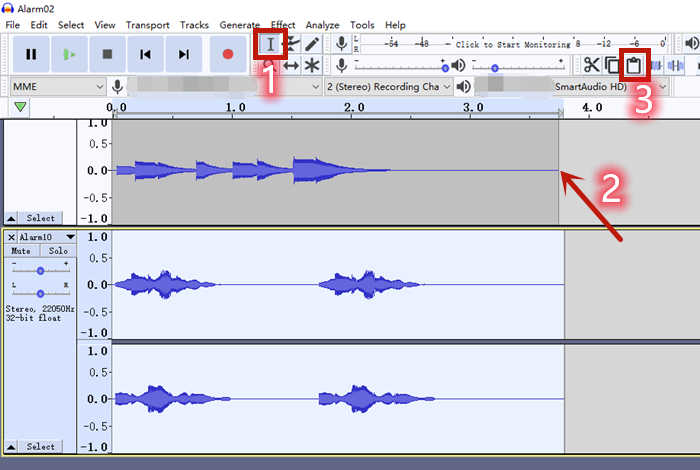Image resolution: width=700 pixels, height=470 pixels.
Task: Paste audio with the clipboard icon
Action: pyautogui.click(x=633, y=66)
